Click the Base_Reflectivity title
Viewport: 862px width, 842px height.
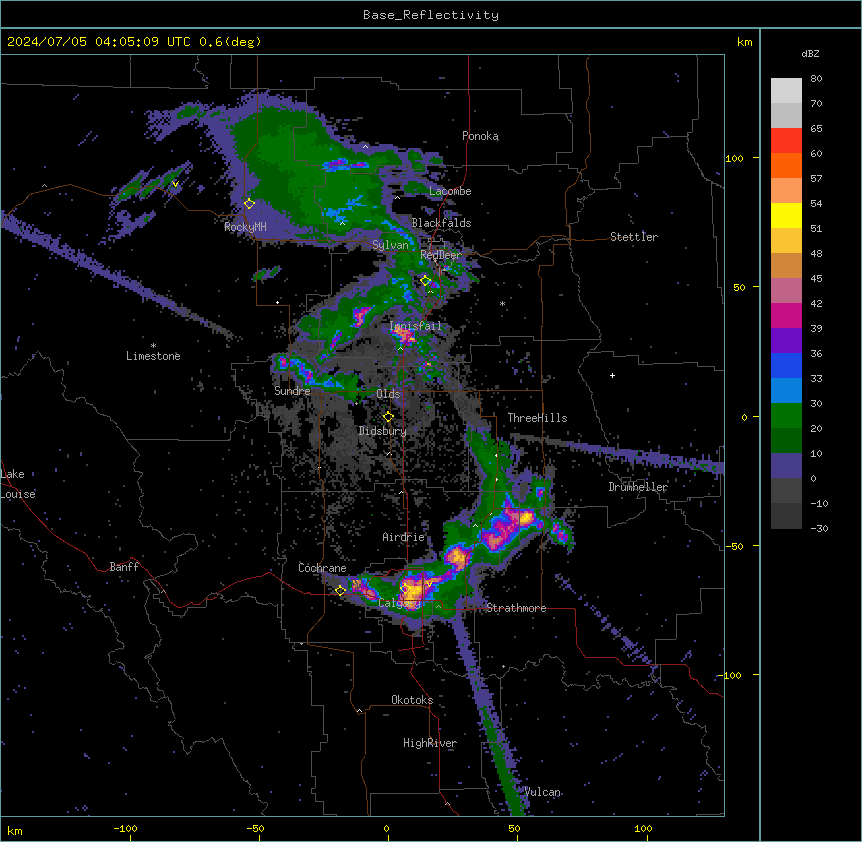[x=431, y=15]
